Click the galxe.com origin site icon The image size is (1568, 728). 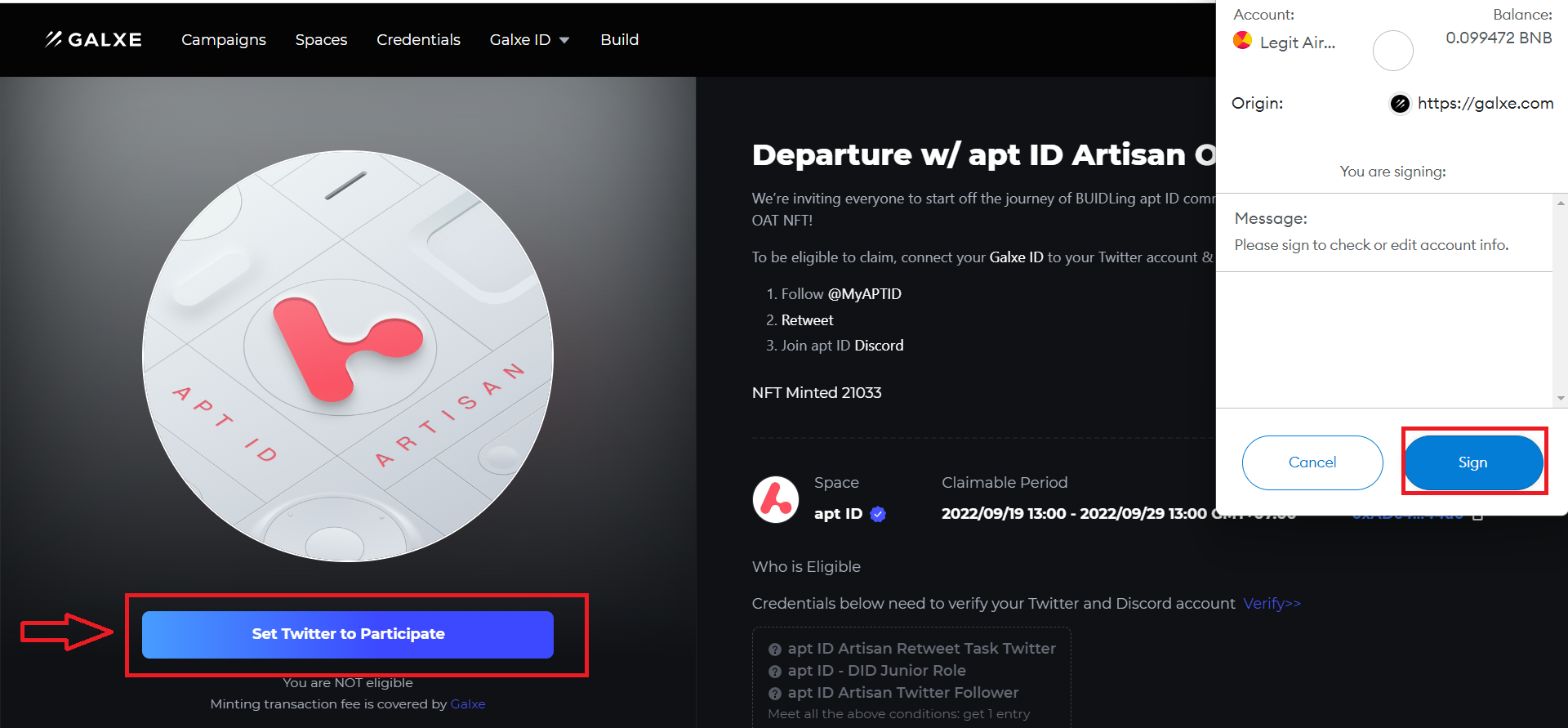[x=1400, y=104]
